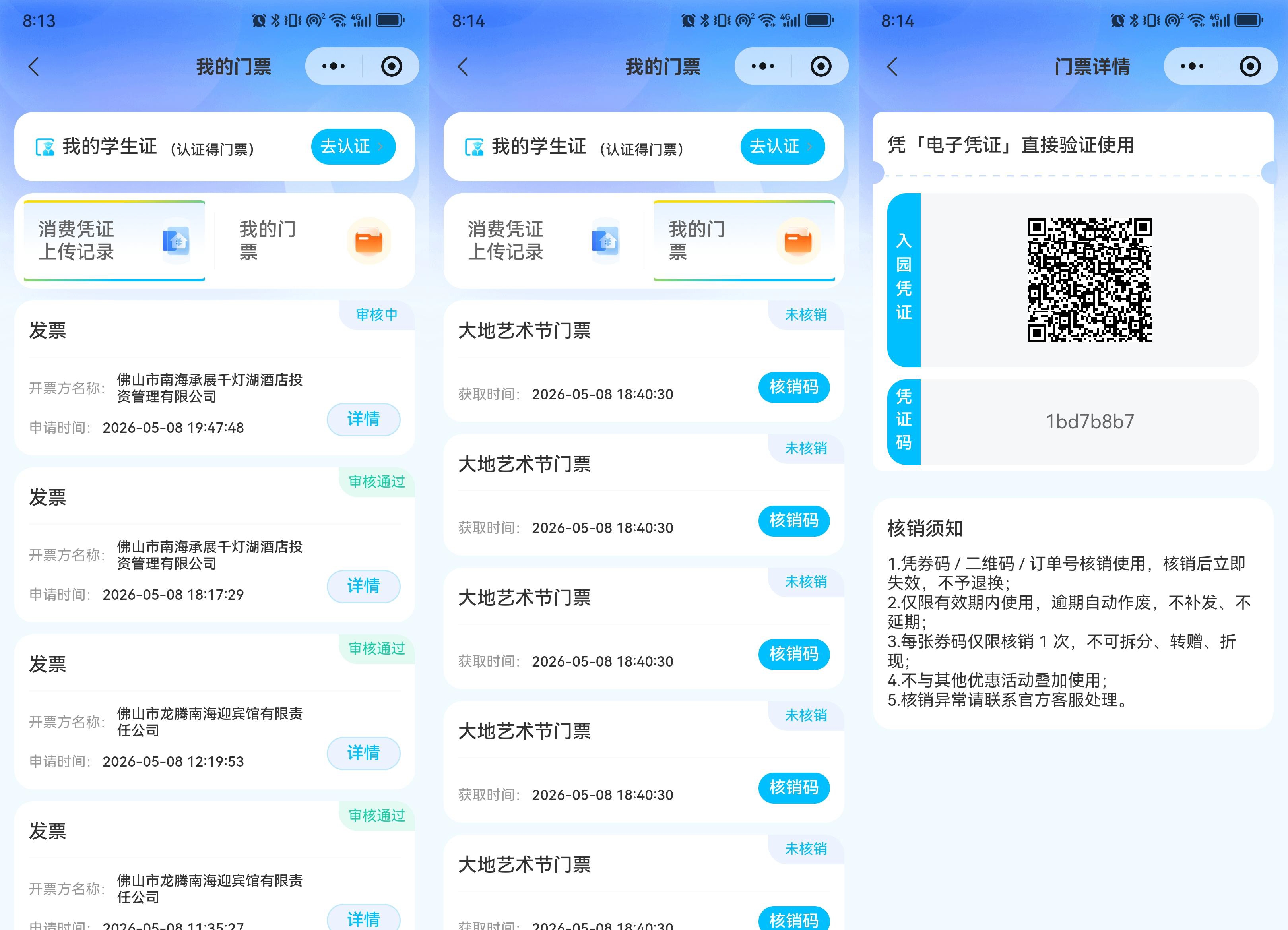Open 详情 for invoice applied at 19:47:48

click(363, 420)
